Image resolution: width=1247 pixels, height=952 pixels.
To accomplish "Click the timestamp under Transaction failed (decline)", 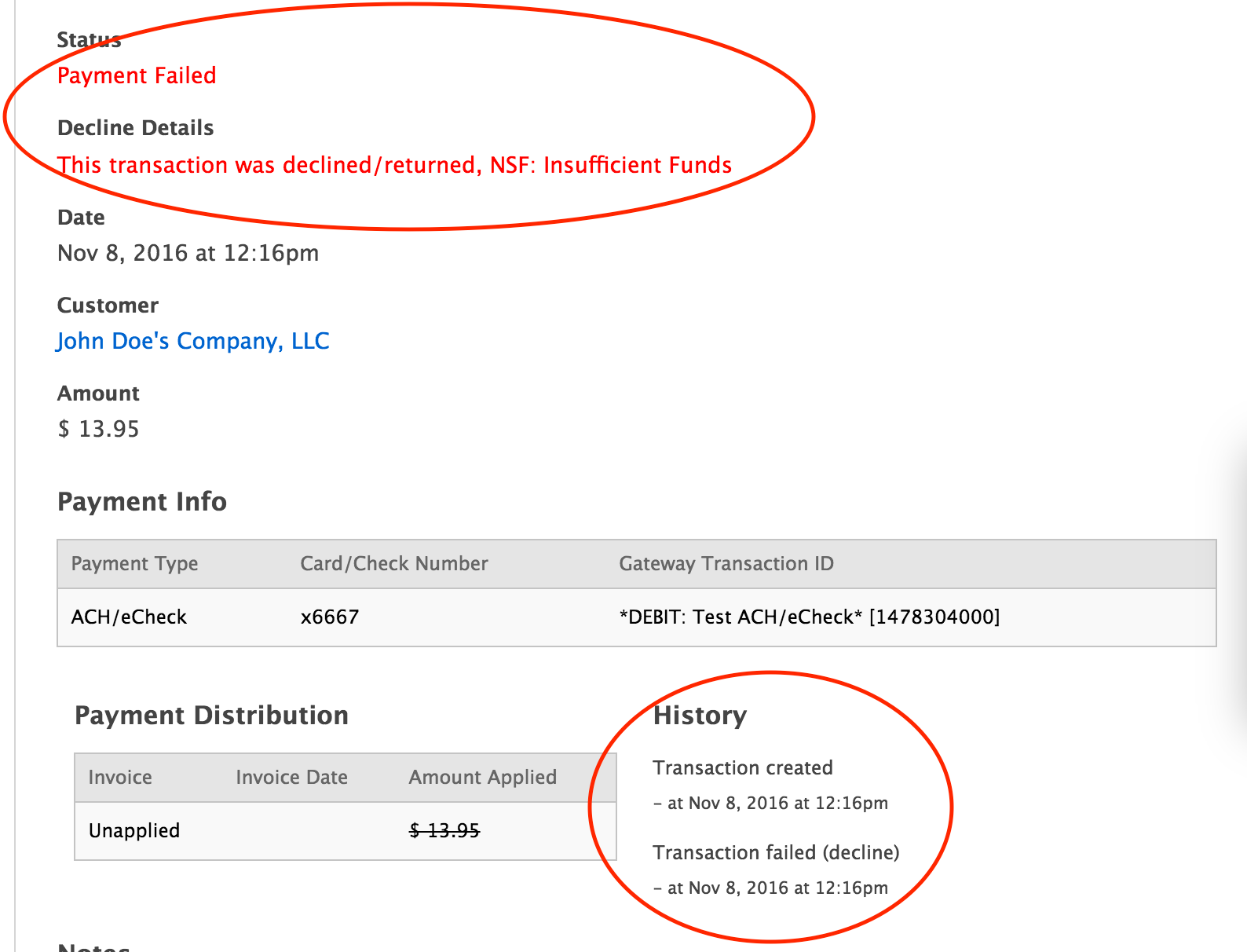I will [x=771, y=888].
